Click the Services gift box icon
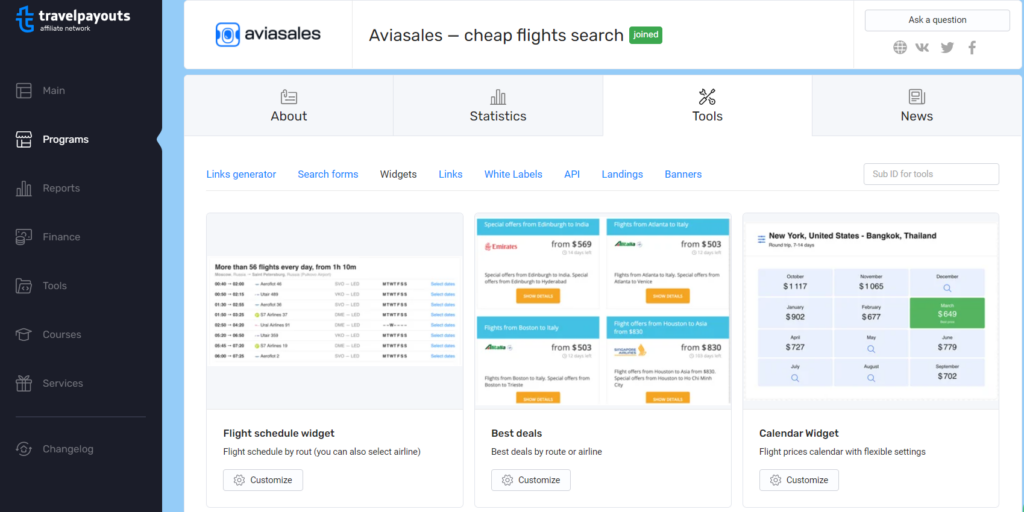This screenshot has width=1024, height=512. (x=24, y=383)
